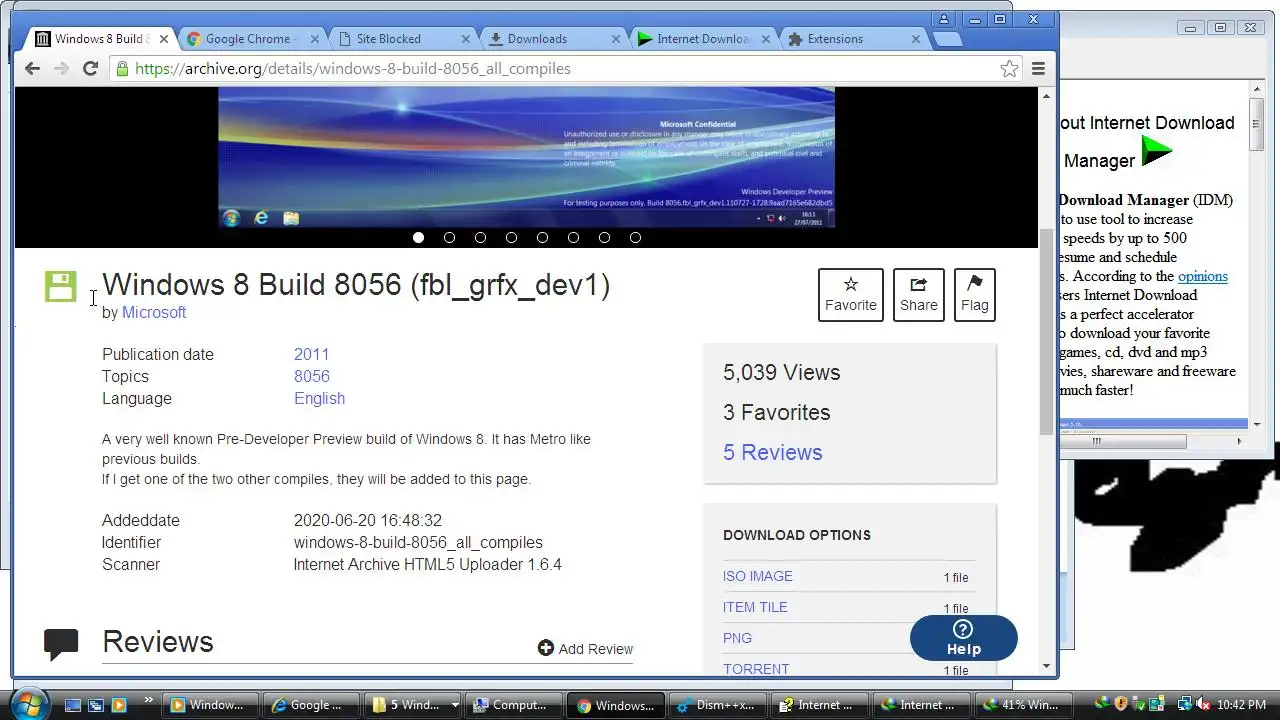
Task: Open the Microsoft creator link
Action: [154, 312]
